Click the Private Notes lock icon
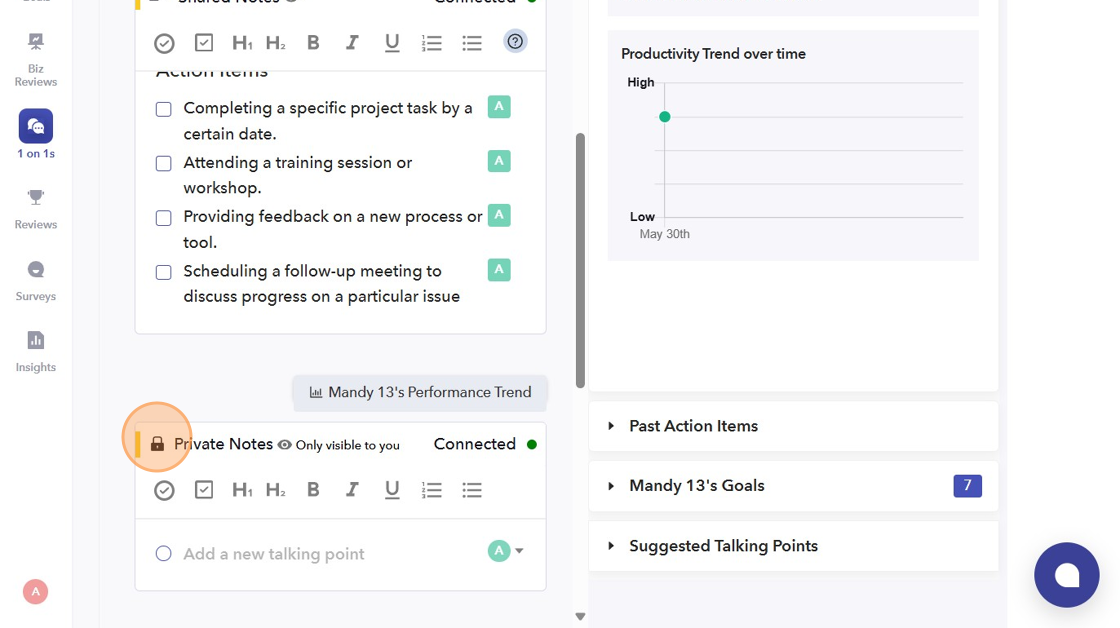Viewport: 1120px width, 628px height. pos(157,444)
